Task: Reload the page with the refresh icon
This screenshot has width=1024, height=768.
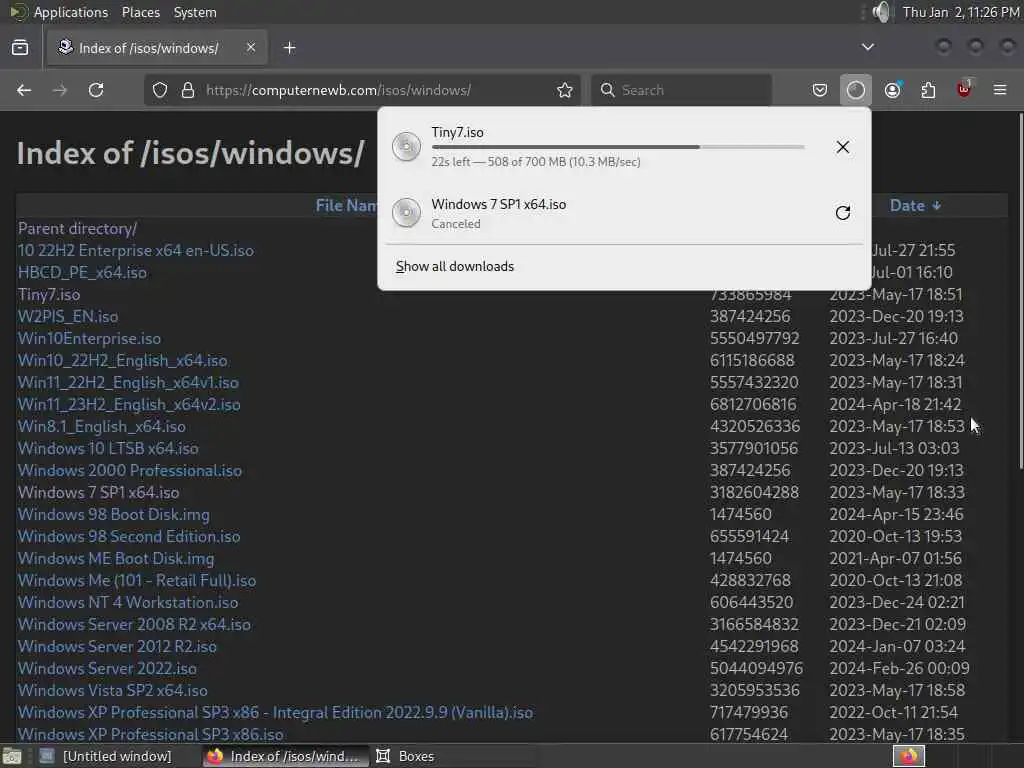Action: 96,90
